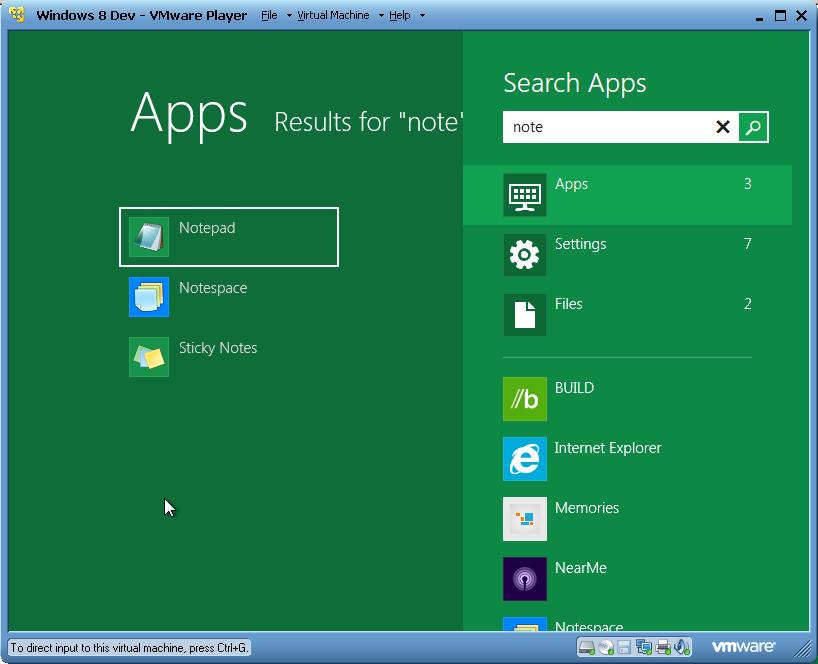Viewport: 818px width, 664px height.
Task: Filter search by the Files label
Action: click(569, 304)
